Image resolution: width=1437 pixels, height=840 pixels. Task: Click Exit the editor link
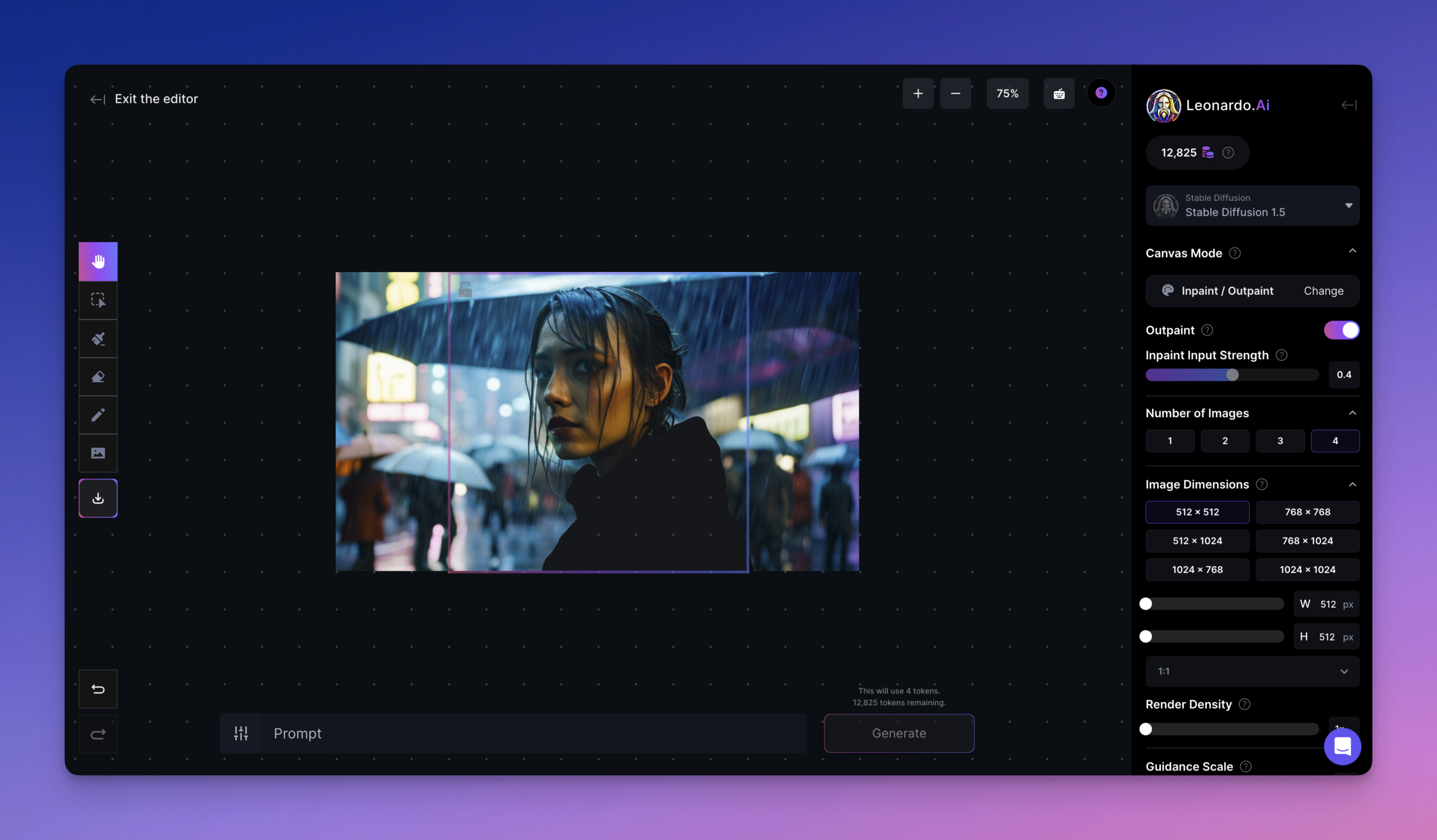(156, 99)
